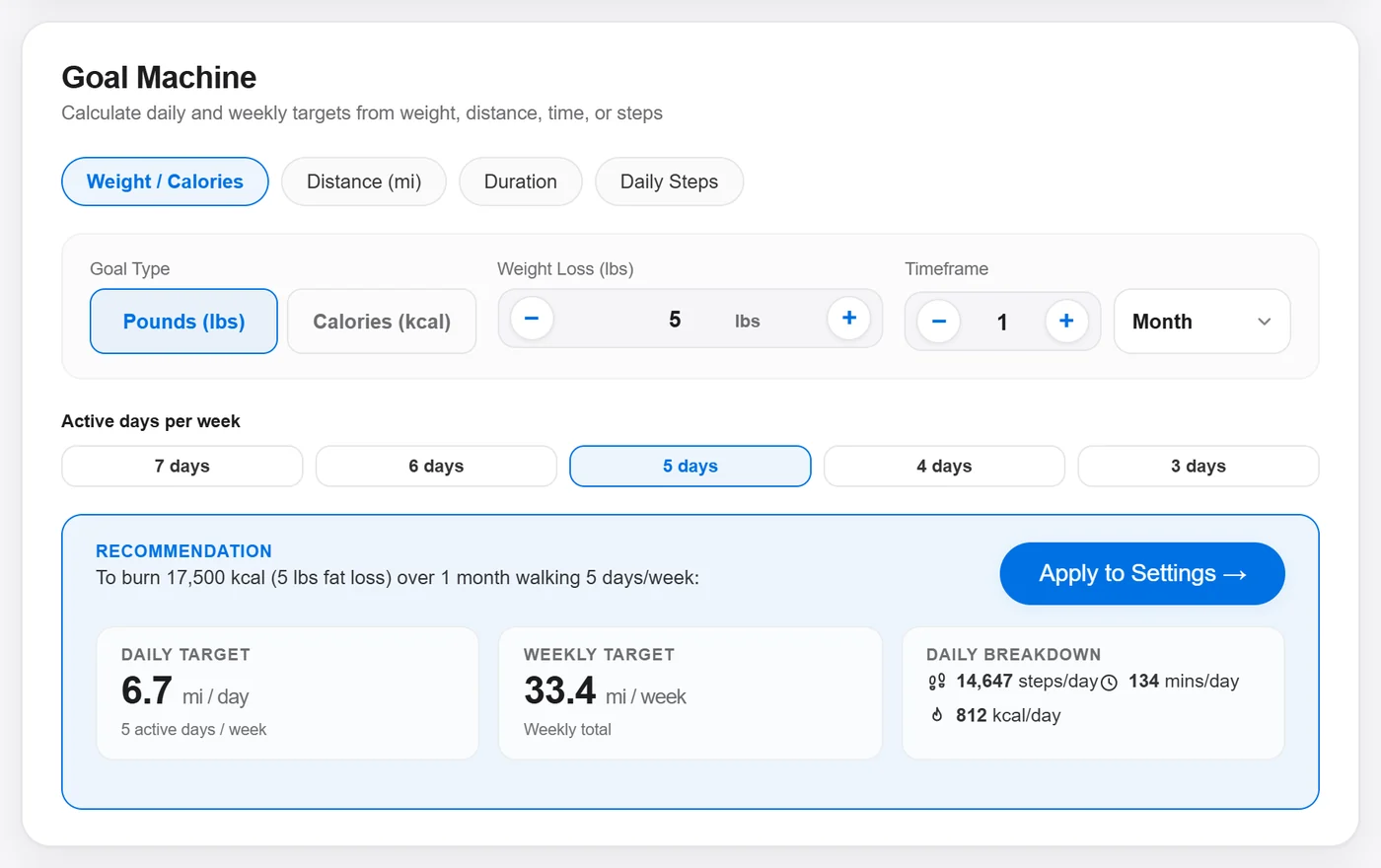Click the 'Weight Loss (lbs)' label
Image resolution: width=1381 pixels, height=868 pixels.
pyautogui.click(x=565, y=269)
